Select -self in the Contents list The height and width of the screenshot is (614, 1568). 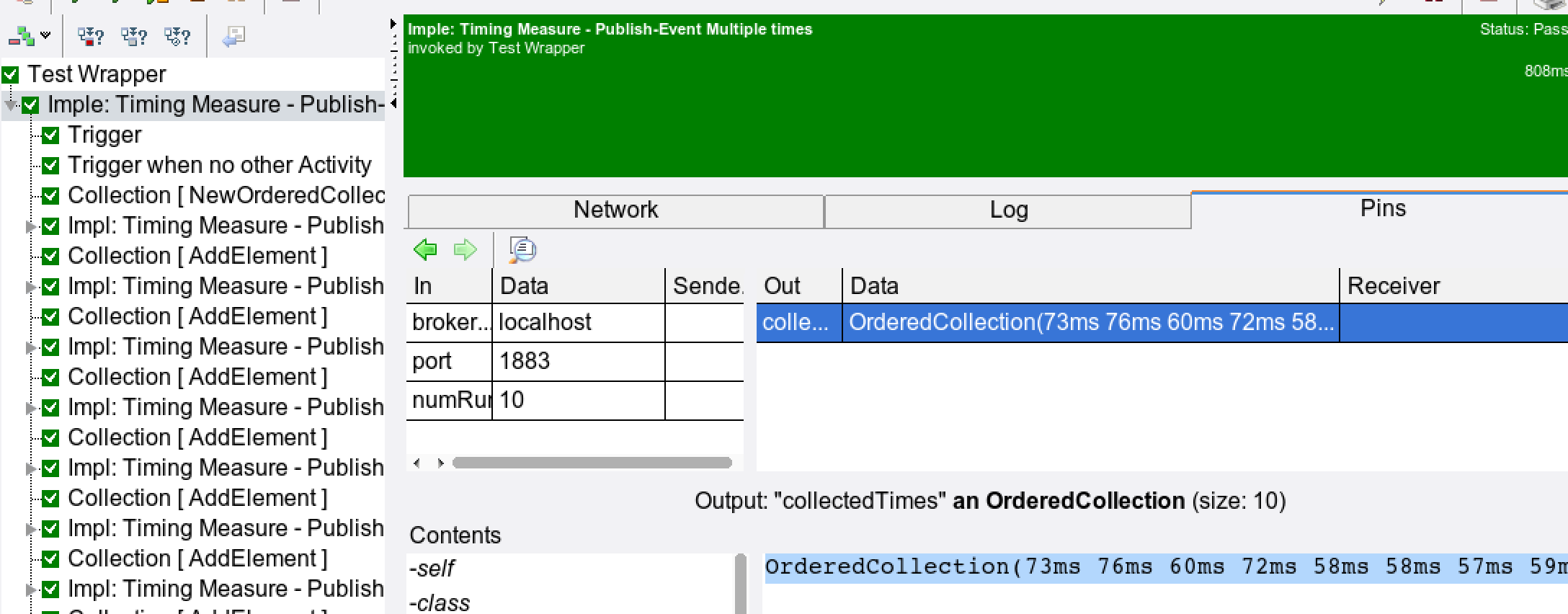(432, 569)
